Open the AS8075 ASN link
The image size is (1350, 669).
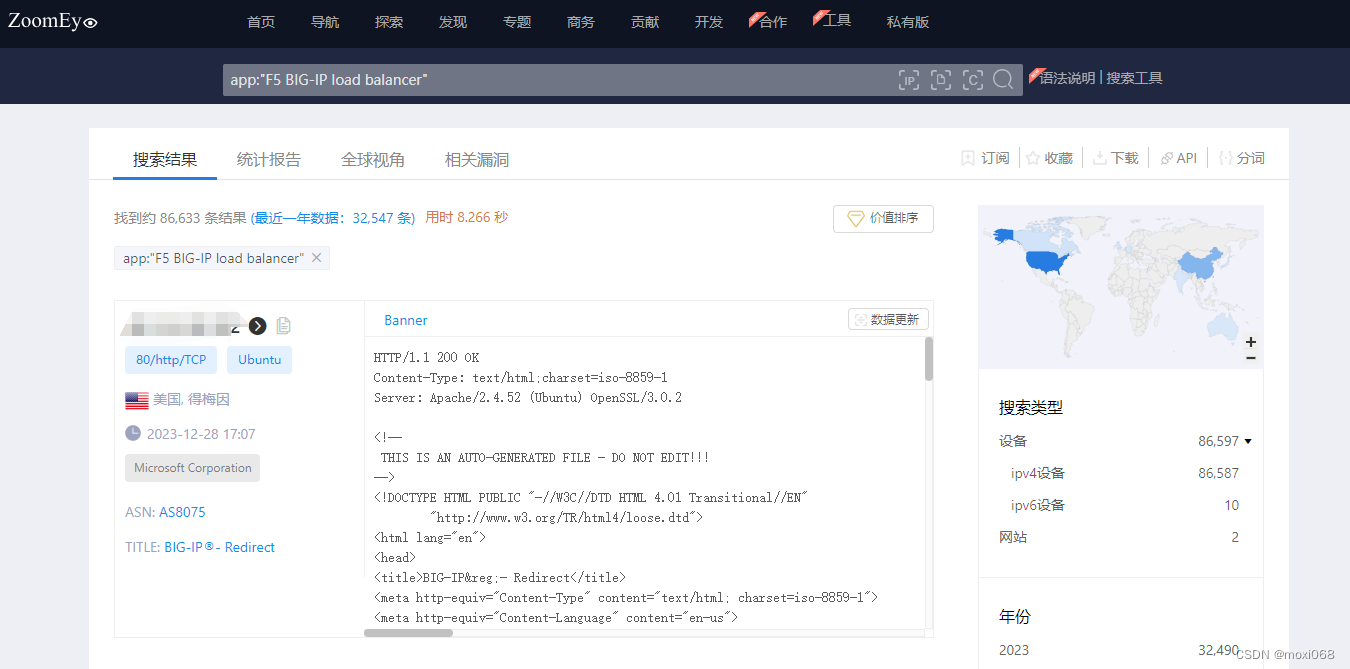pos(182,512)
